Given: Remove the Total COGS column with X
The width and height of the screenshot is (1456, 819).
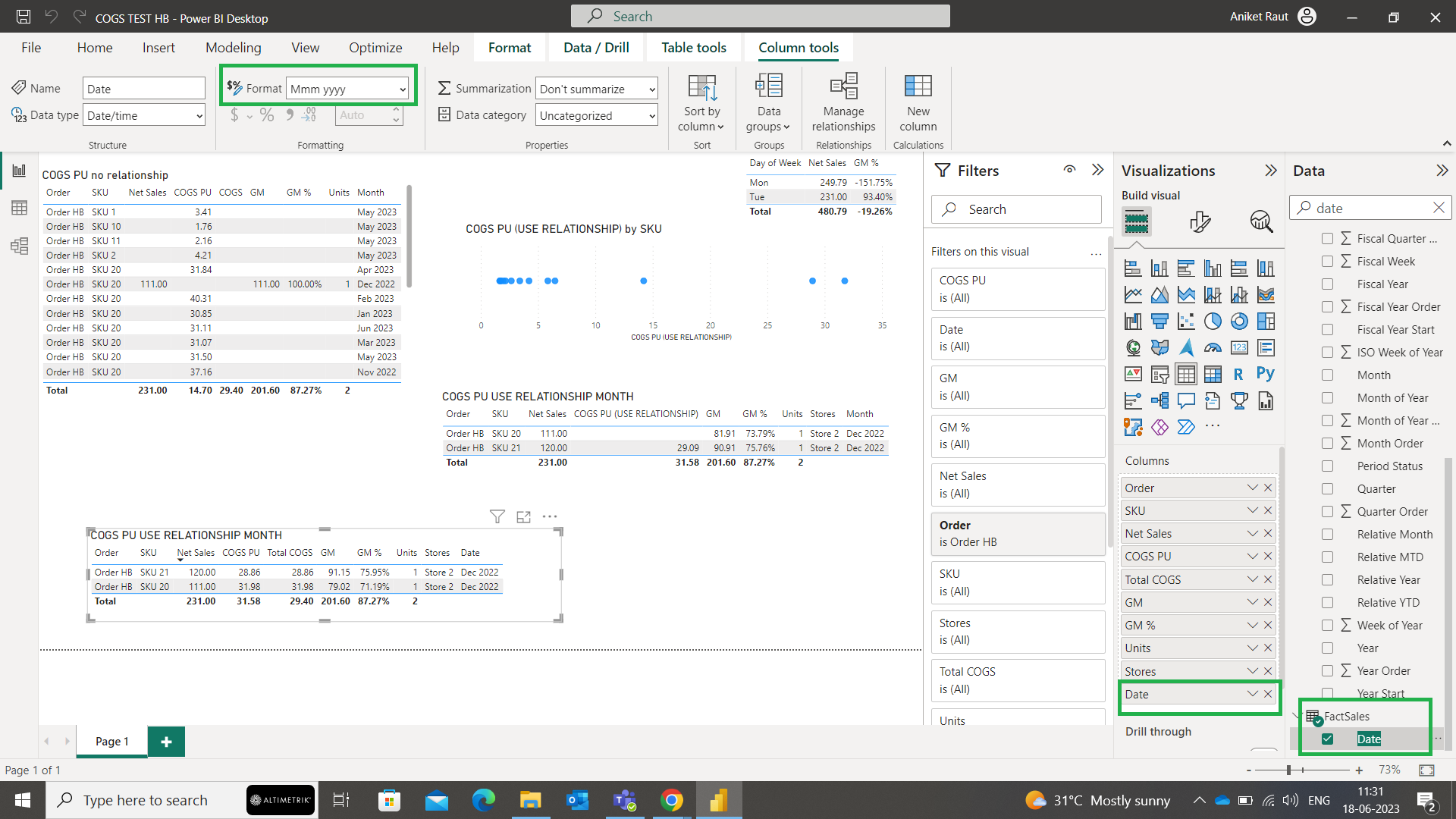Looking at the screenshot, I should pyautogui.click(x=1268, y=579).
